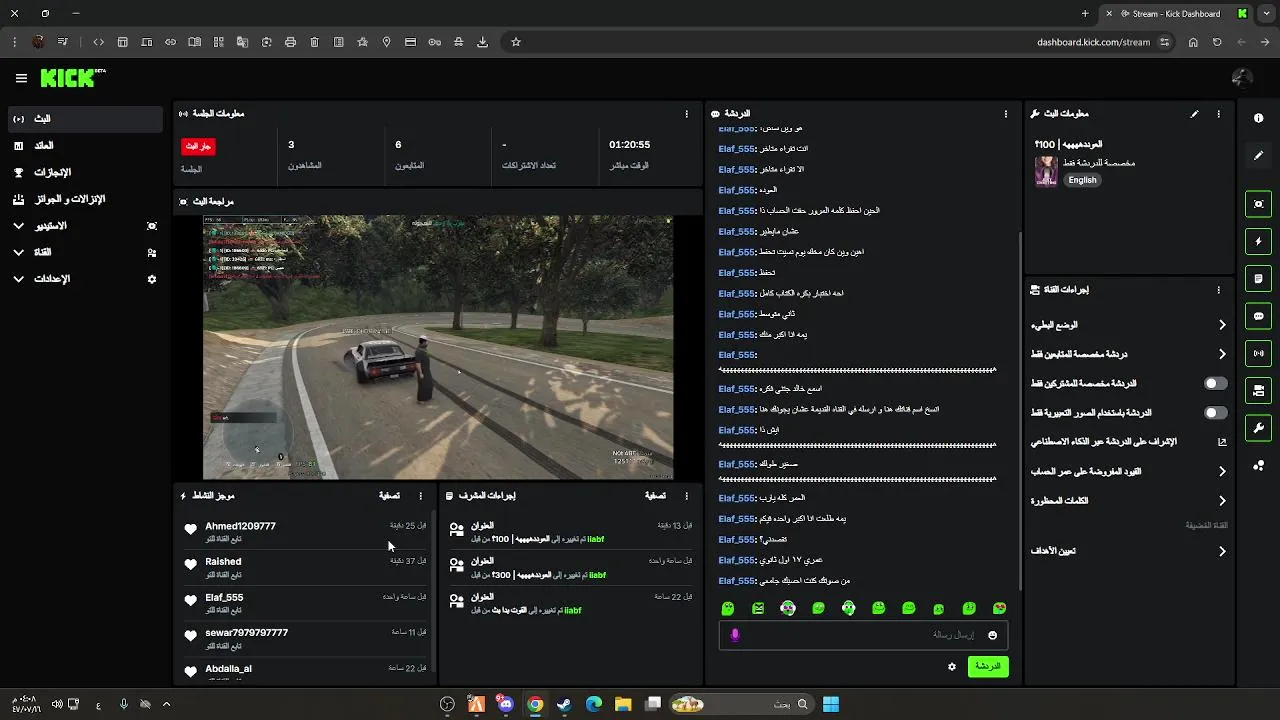
Task: Click the chat panel scrollbar
Action: point(1019,410)
